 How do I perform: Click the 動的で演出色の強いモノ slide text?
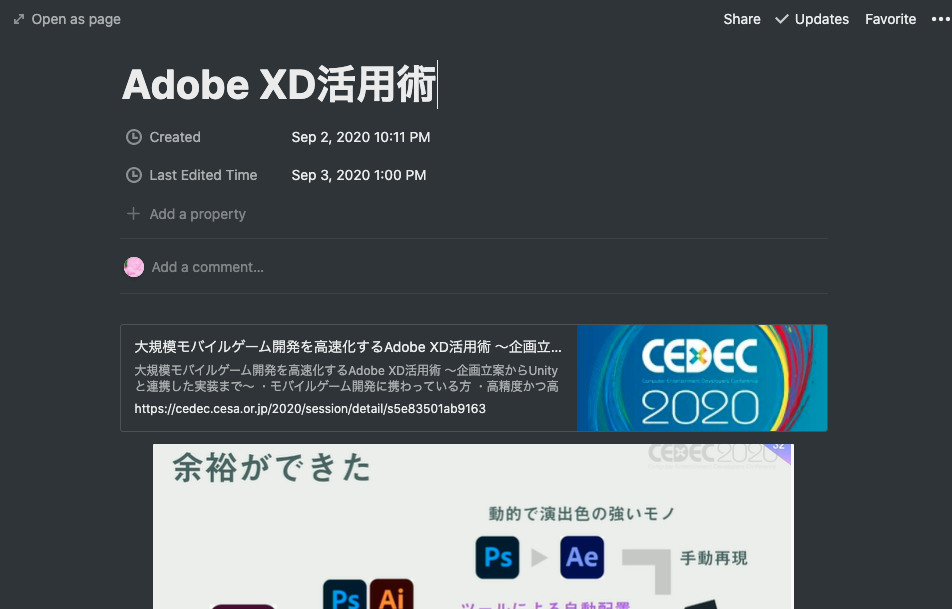click(582, 514)
